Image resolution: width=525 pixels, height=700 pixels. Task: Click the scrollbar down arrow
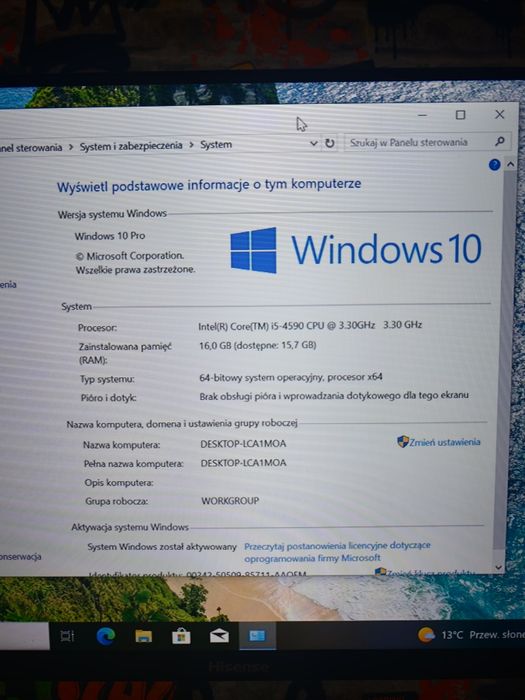[499, 567]
